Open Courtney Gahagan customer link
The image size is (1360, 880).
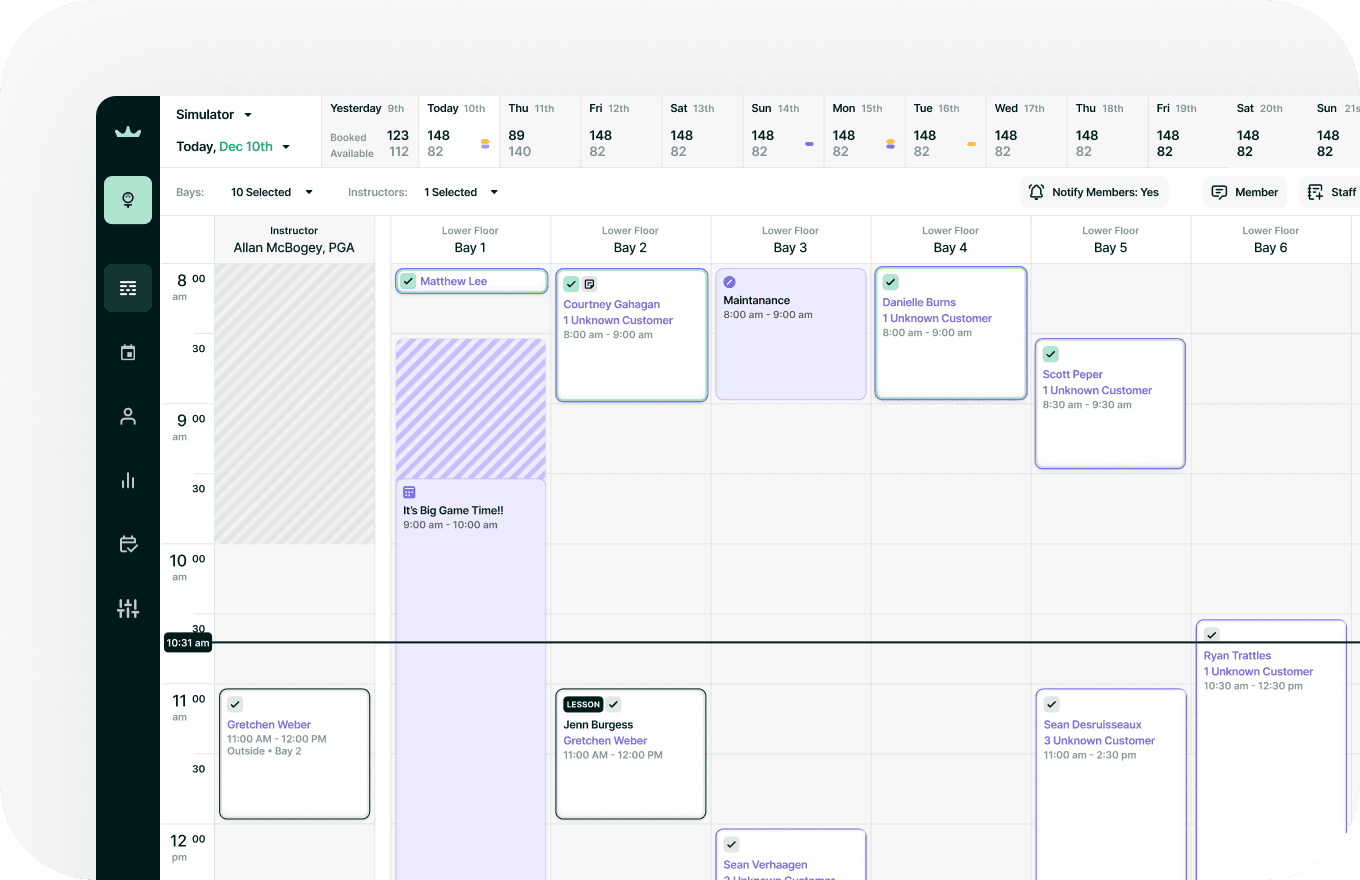pos(611,304)
